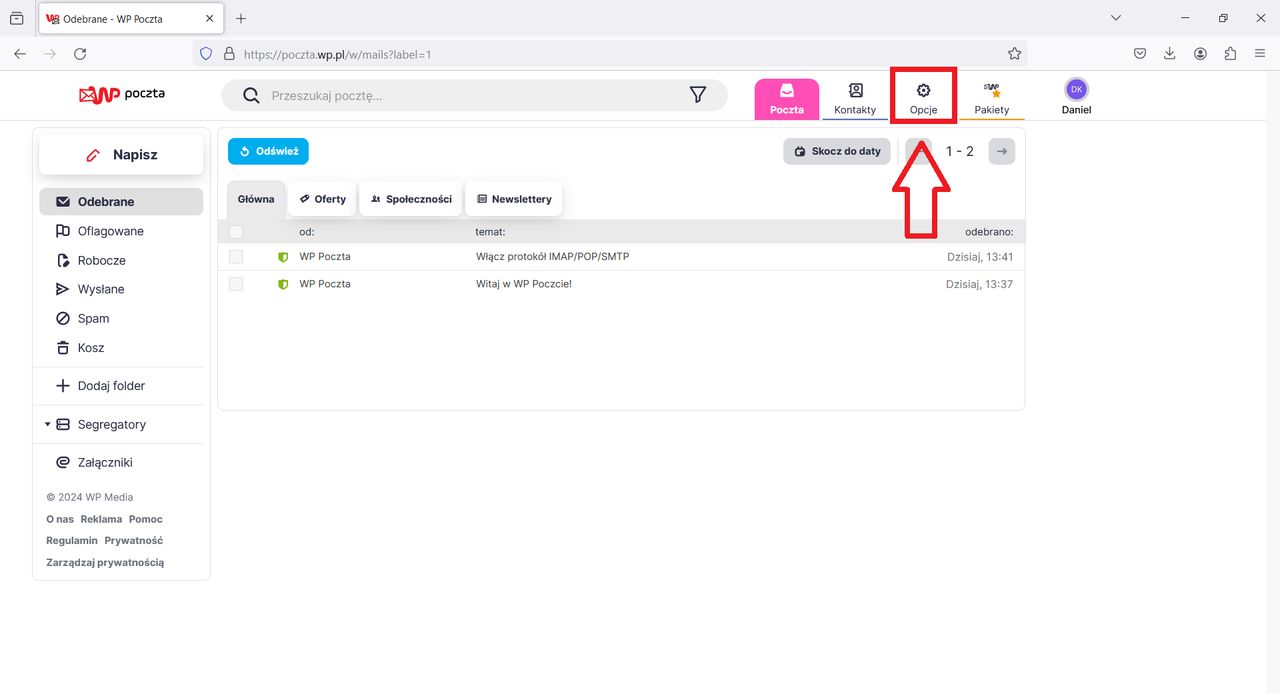The image size is (1280, 694).
Task: Open Pakiety packages section
Action: (x=992, y=99)
